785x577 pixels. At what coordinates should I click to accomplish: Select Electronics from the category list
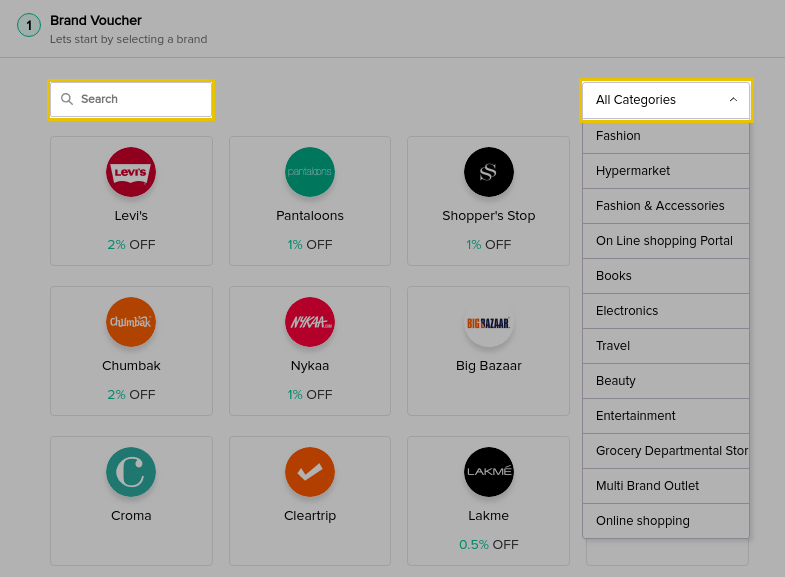click(666, 311)
